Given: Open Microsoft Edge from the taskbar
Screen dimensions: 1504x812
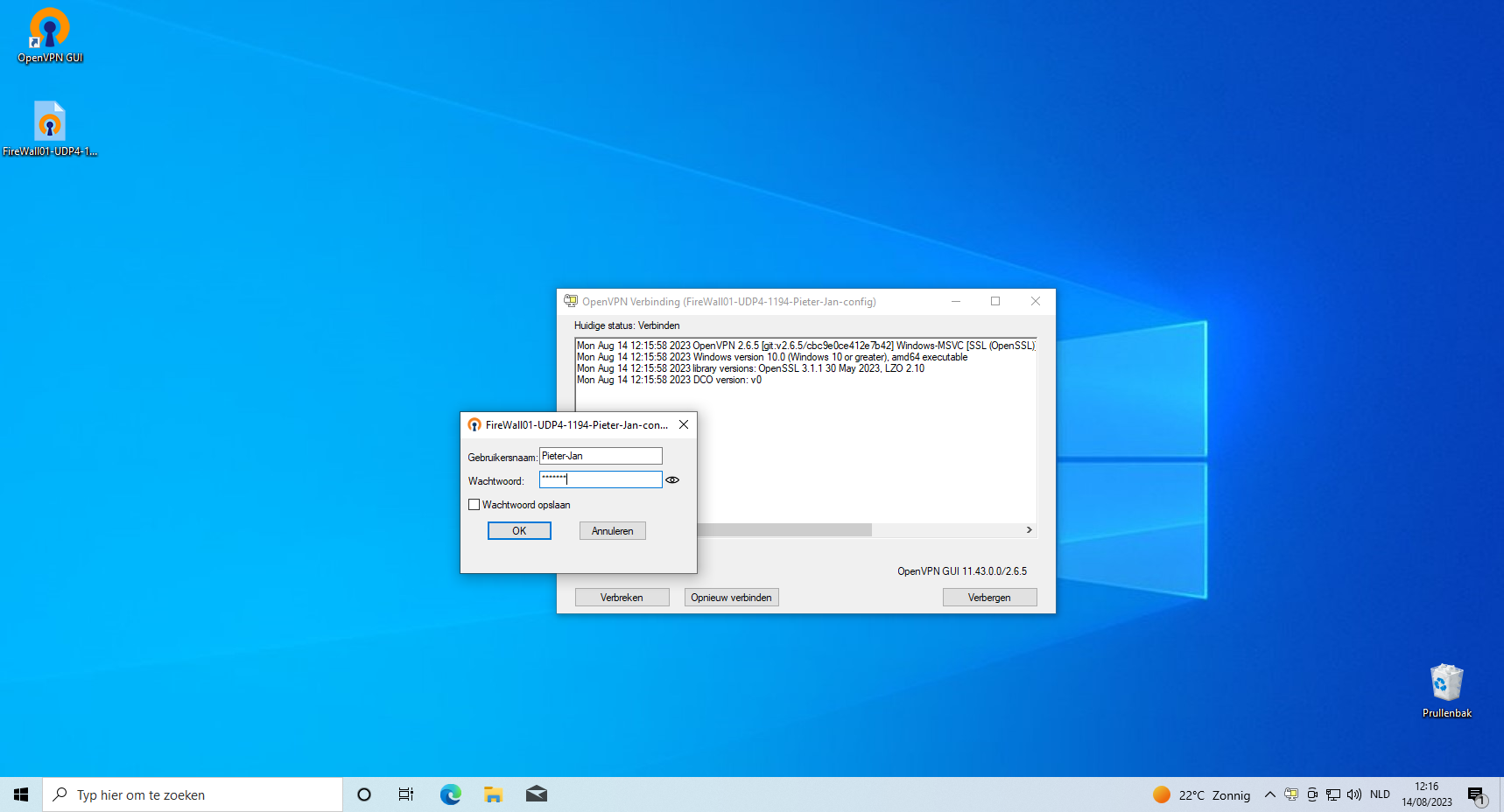Looking at the screenshot, I should (451, 794).
